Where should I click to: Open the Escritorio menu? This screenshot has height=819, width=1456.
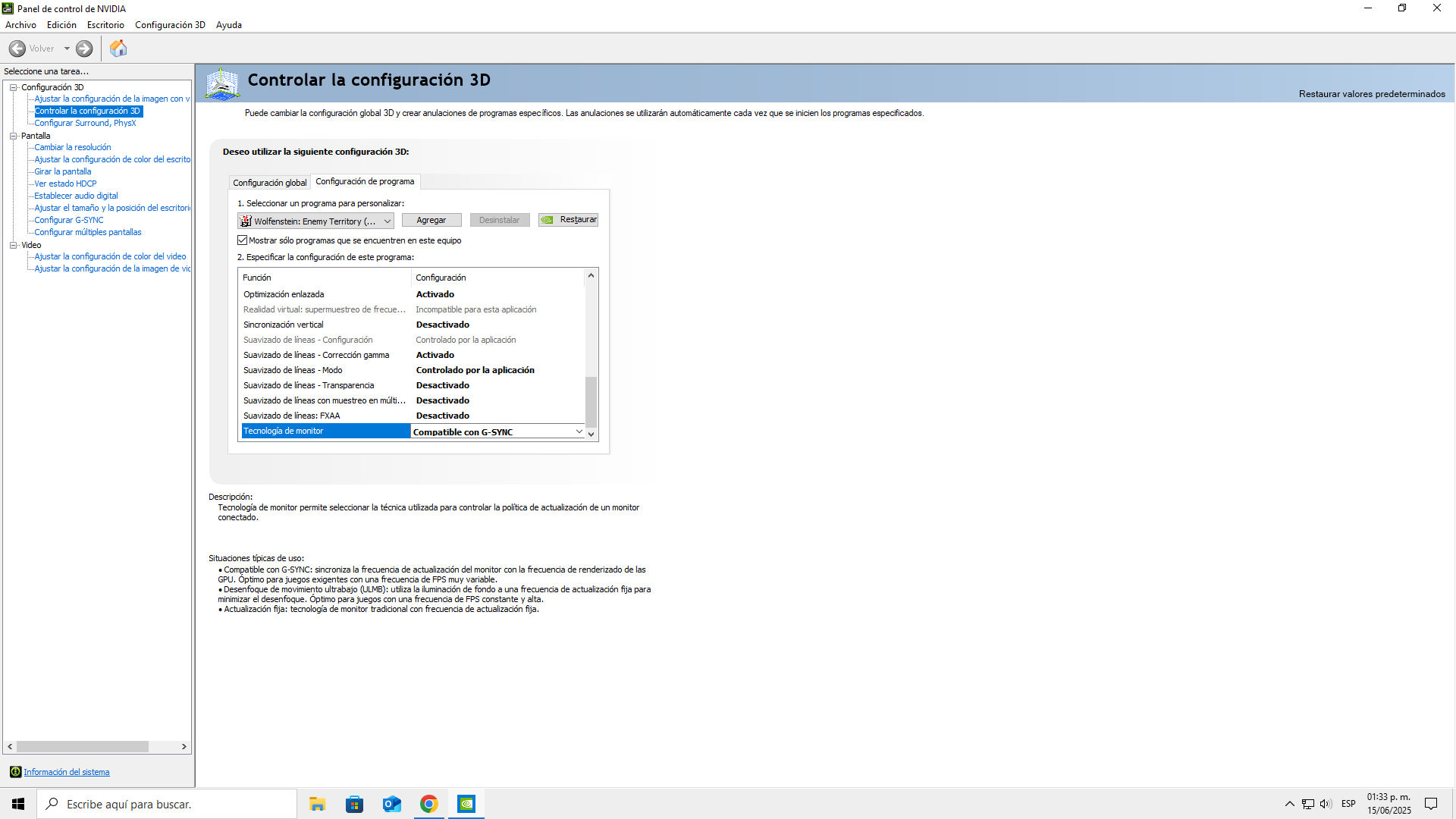click(x=105, y=25)
